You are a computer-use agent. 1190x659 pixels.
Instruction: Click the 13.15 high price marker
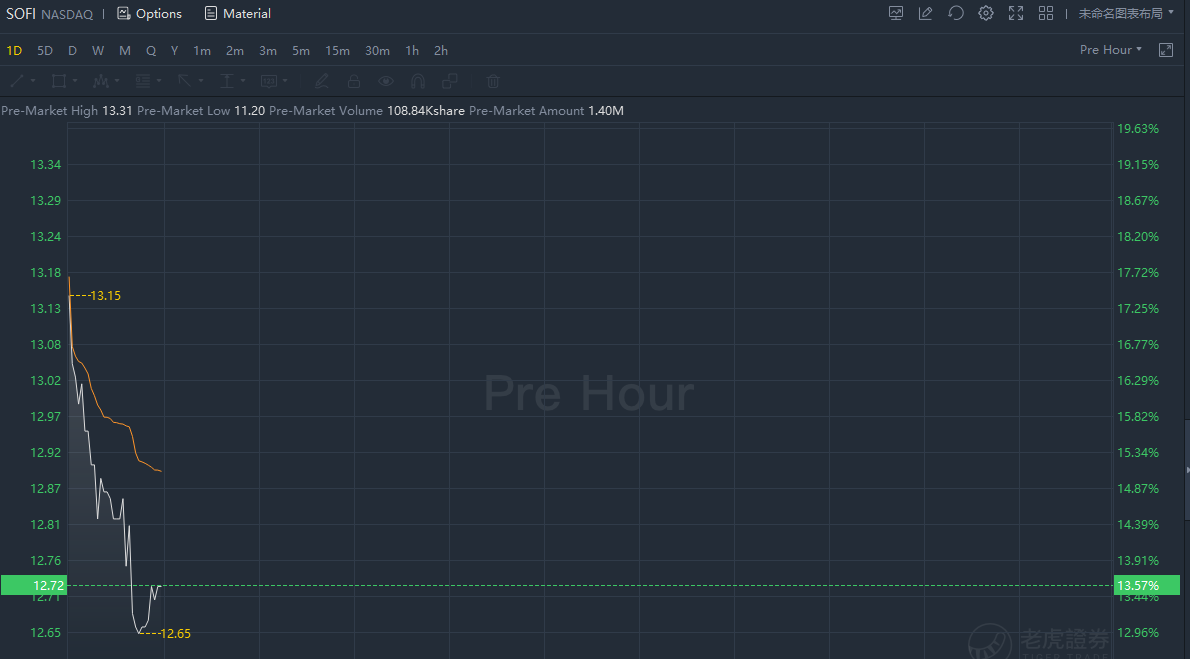(105, 296)
